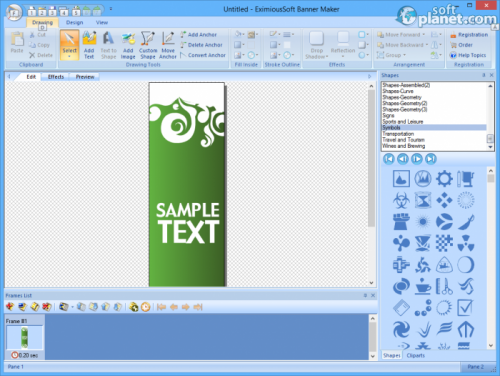
Task: Select the Edit canvas tab
Action: [x=31, y=77]
